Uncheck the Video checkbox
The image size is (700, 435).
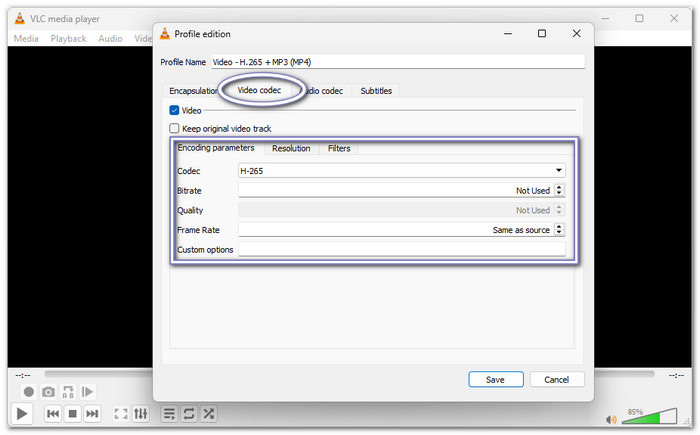174,110
